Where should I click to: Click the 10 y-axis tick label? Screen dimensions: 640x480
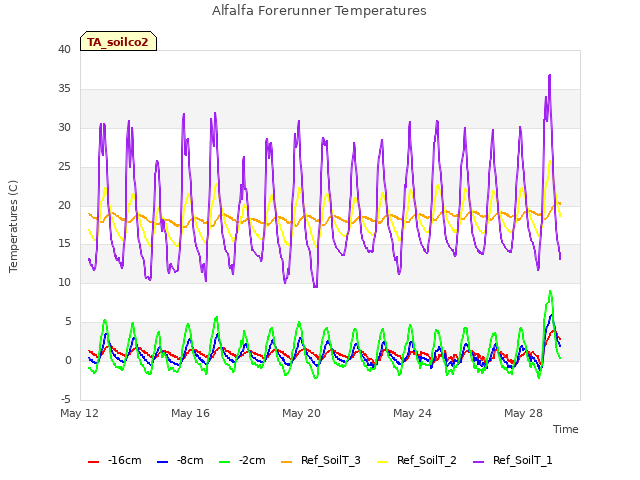click(x=64, y=282)
